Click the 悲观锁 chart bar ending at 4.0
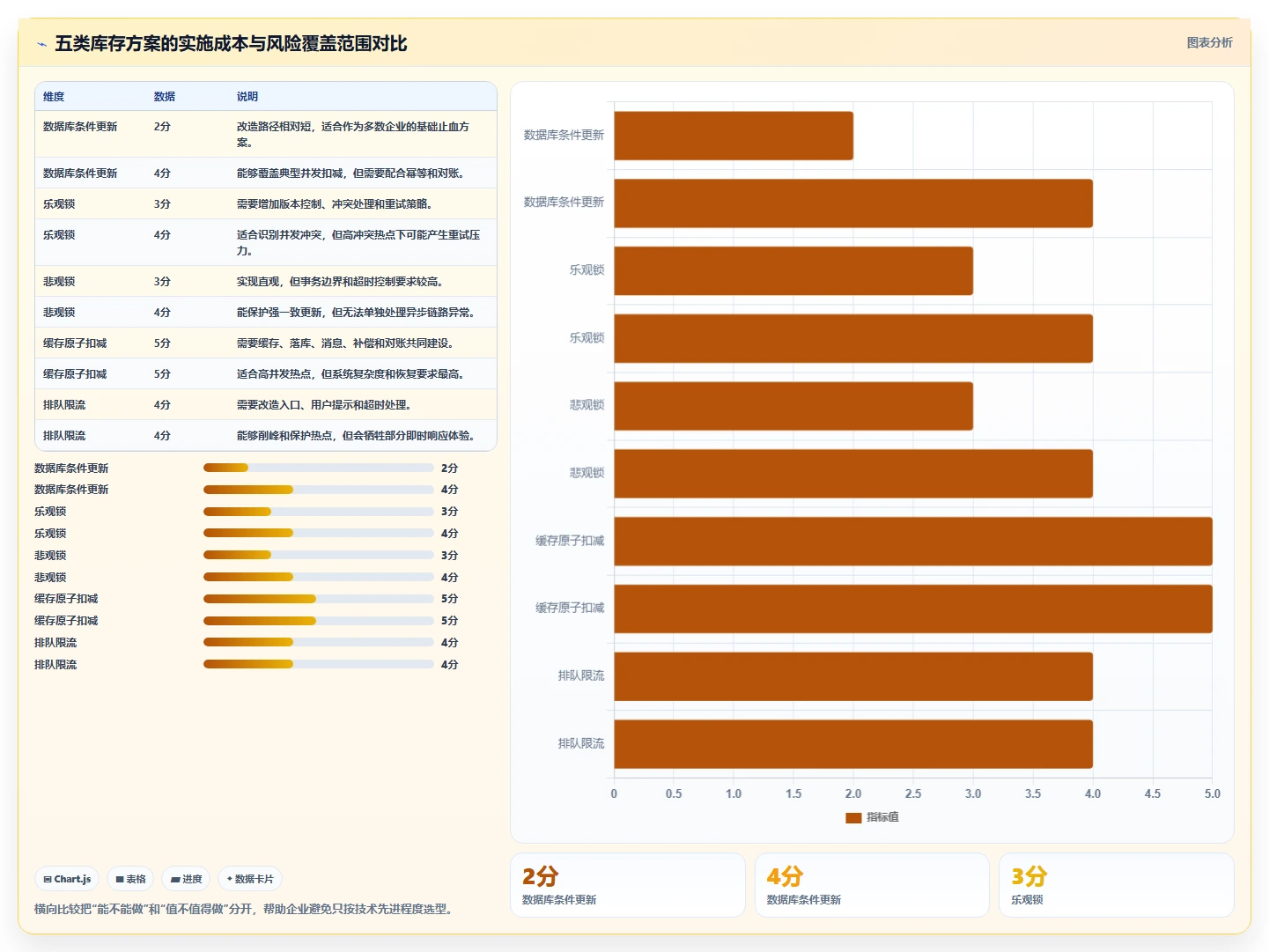Viewport: 1269px width, 952px height. point(853,474)
